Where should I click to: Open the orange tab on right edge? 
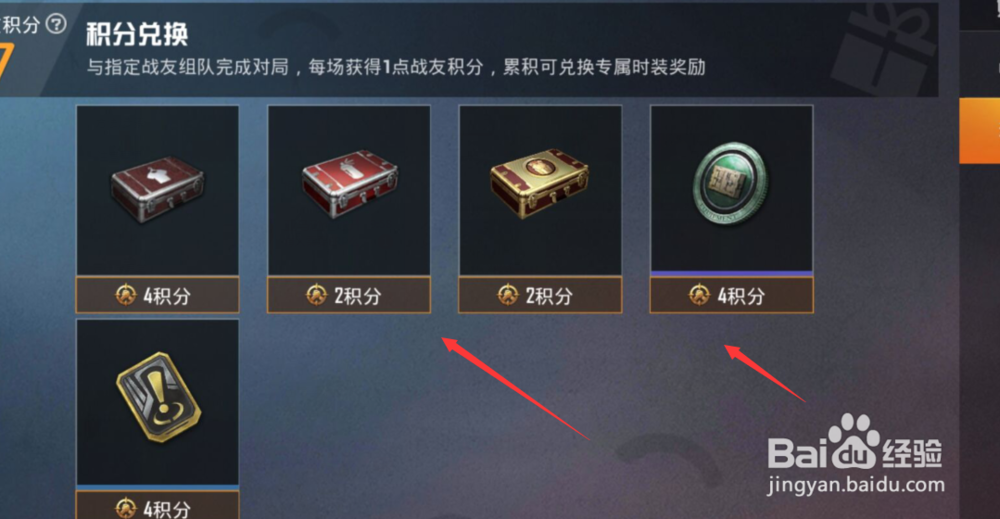(x=980, y=131)
